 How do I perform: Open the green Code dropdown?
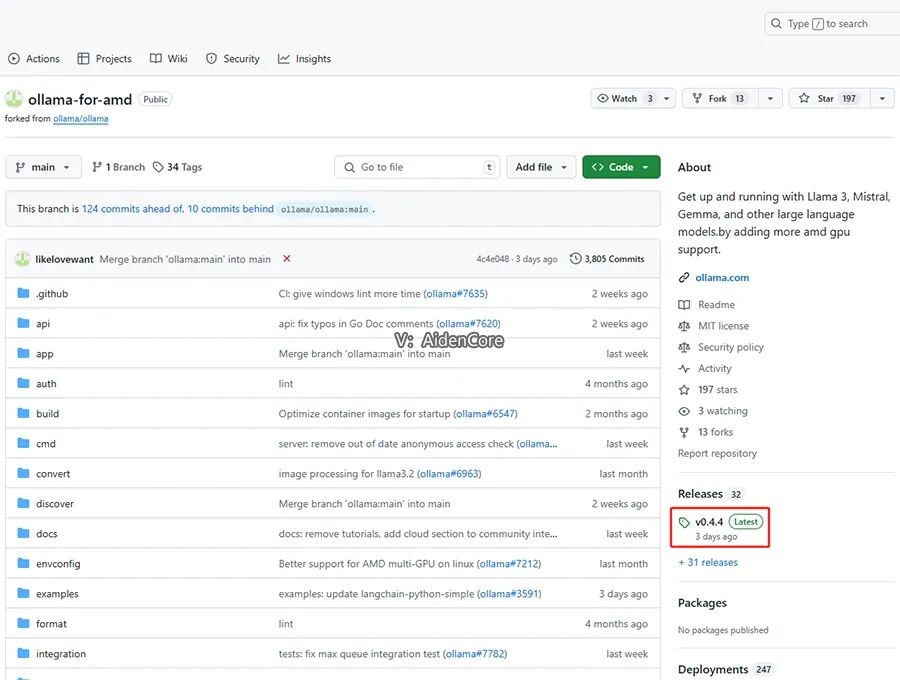tap(621, 167)
